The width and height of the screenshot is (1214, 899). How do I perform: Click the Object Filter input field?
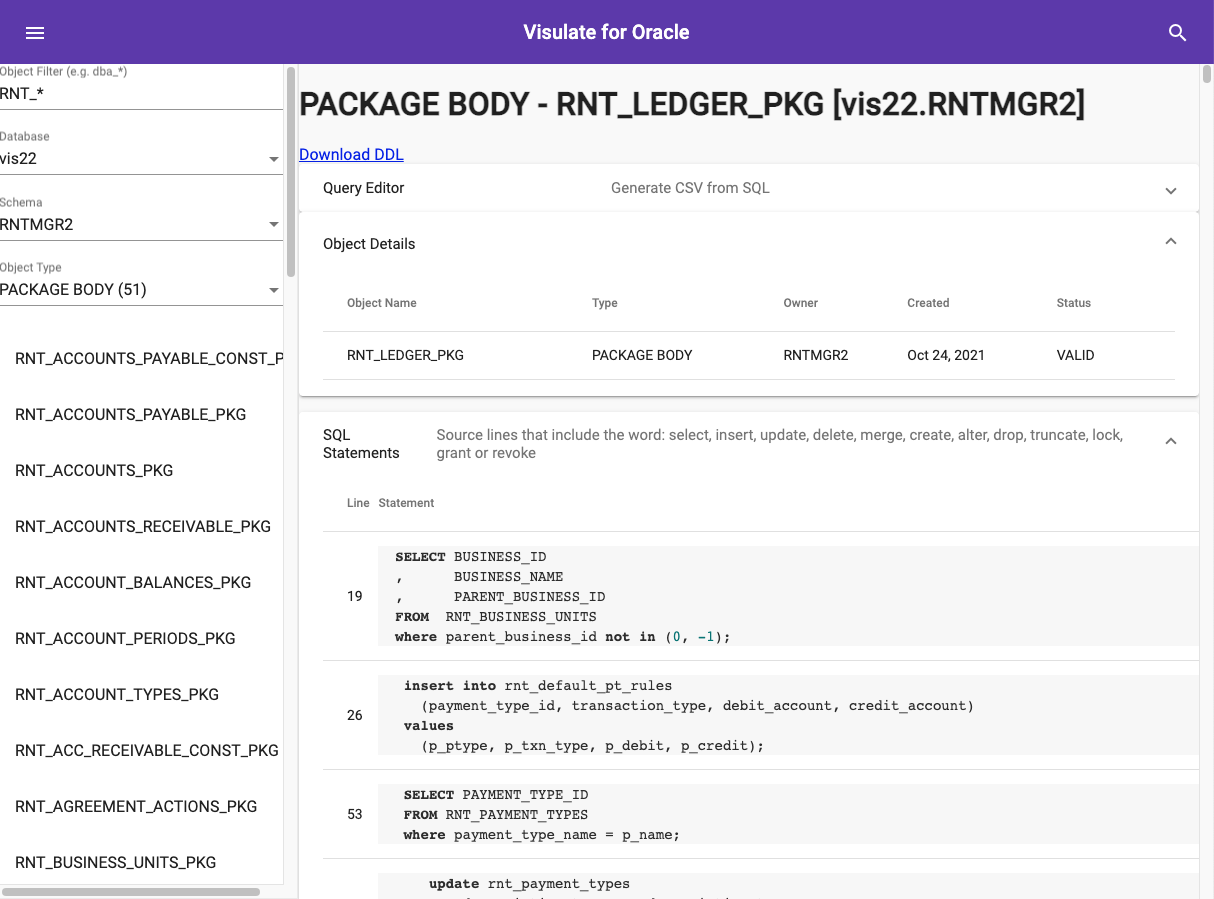pos(140,94)
